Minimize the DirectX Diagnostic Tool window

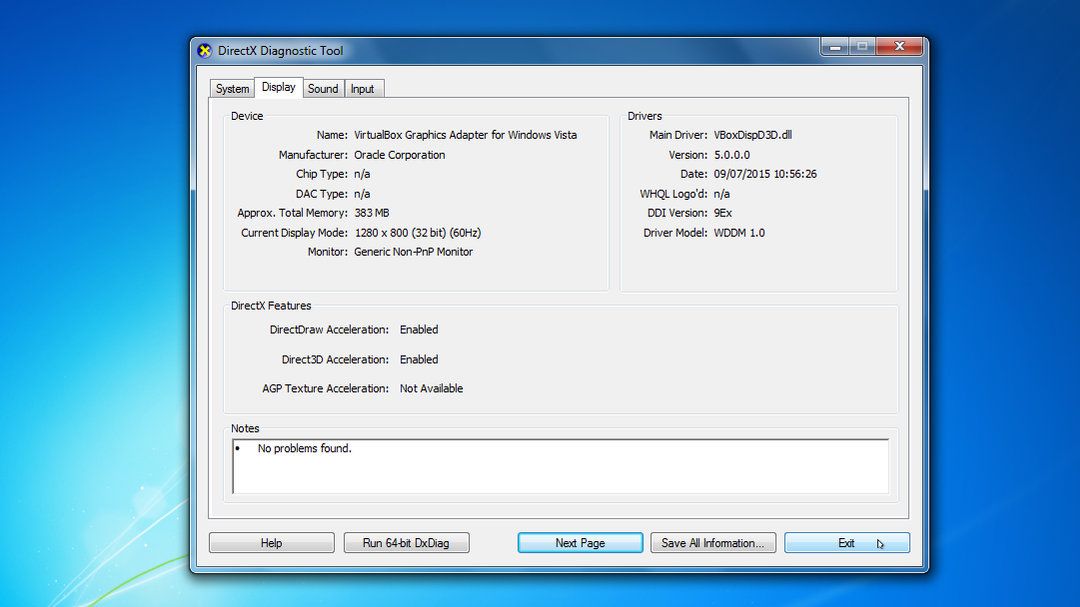click(833, 46)
